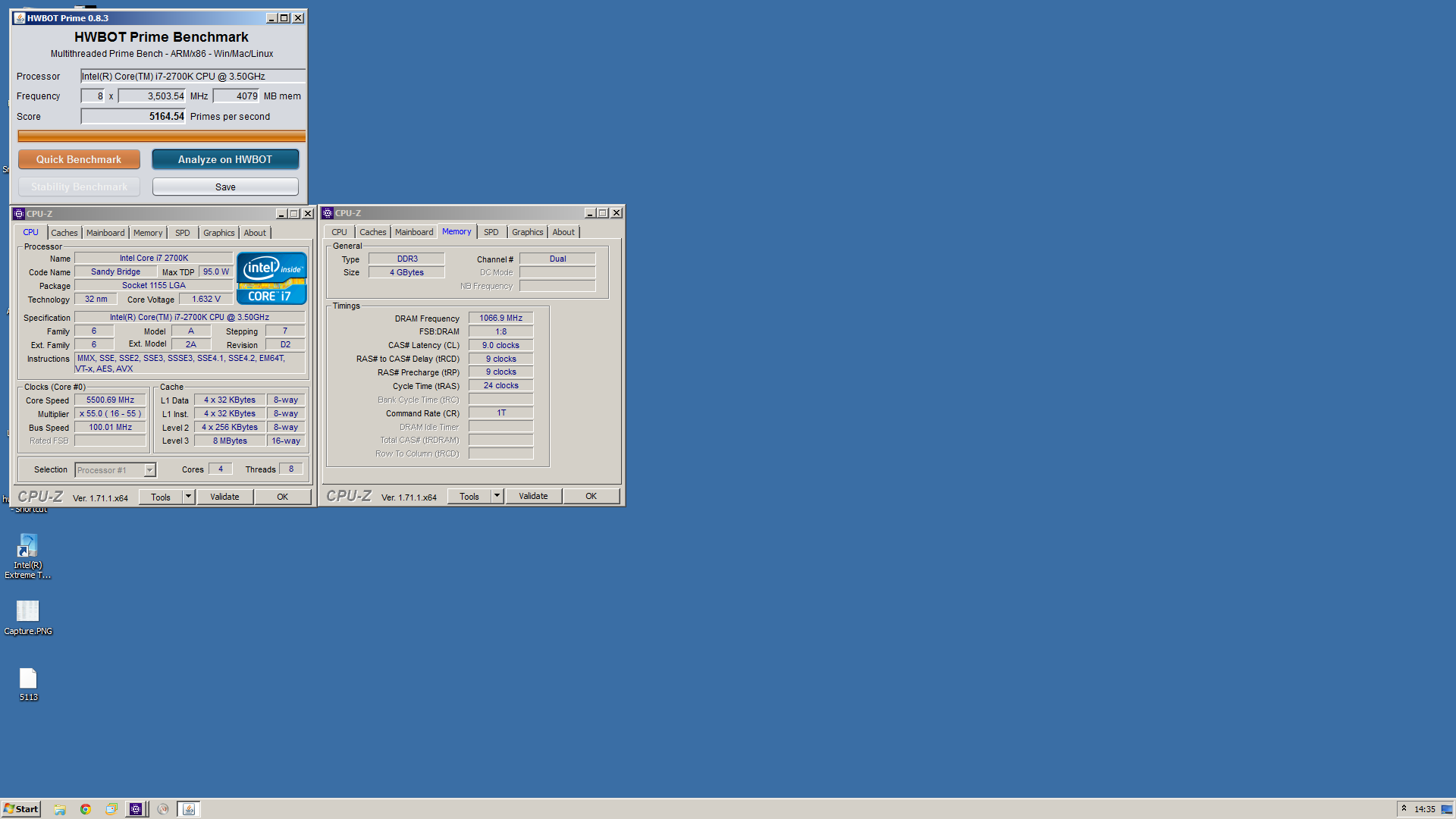The width and height of the screenshot is (1456, 819).
Task: Click the FSB:DRAM ratio value 1:8
Action: click(x=501, y=331)
